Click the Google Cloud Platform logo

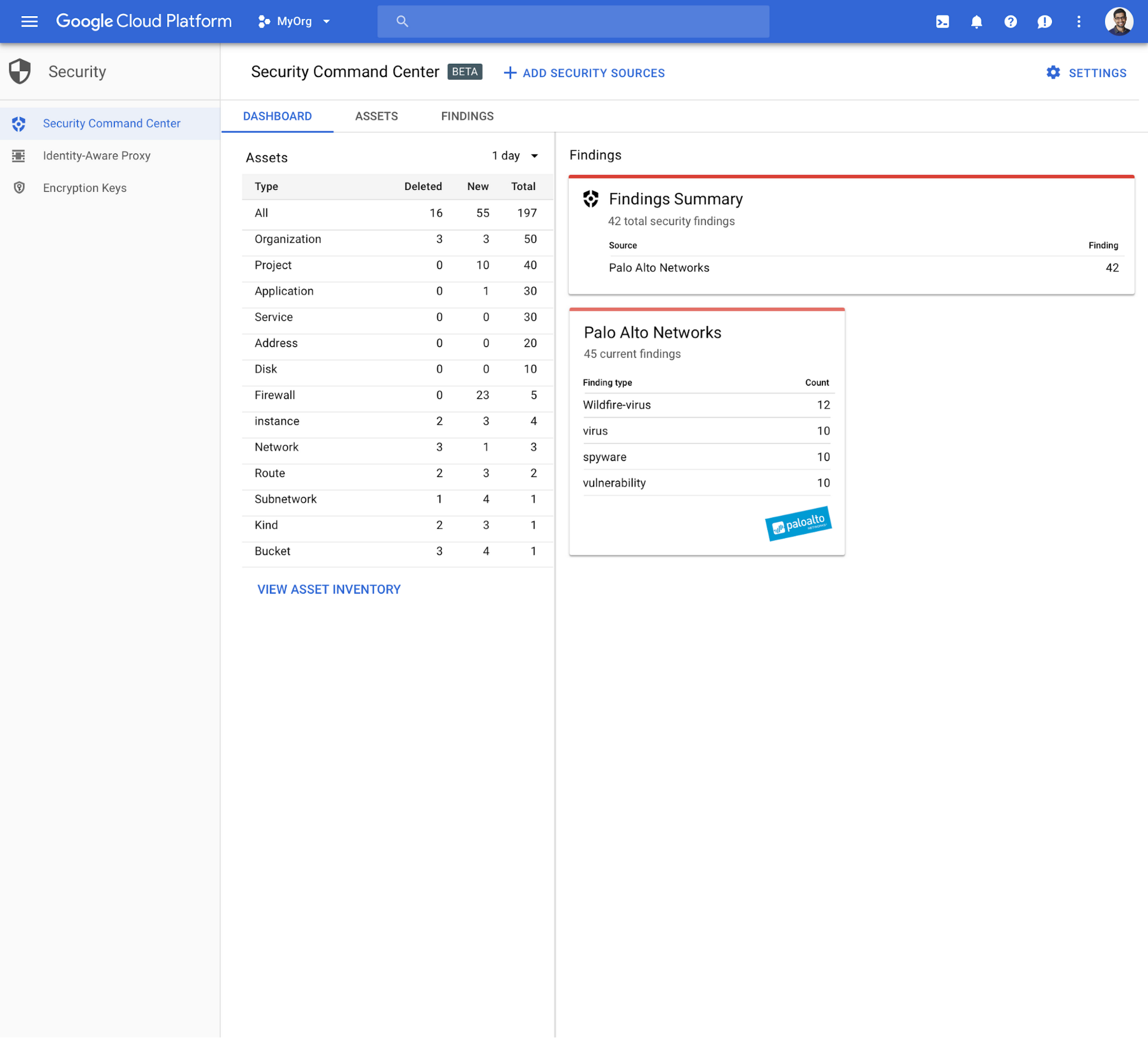click(143, 21)
